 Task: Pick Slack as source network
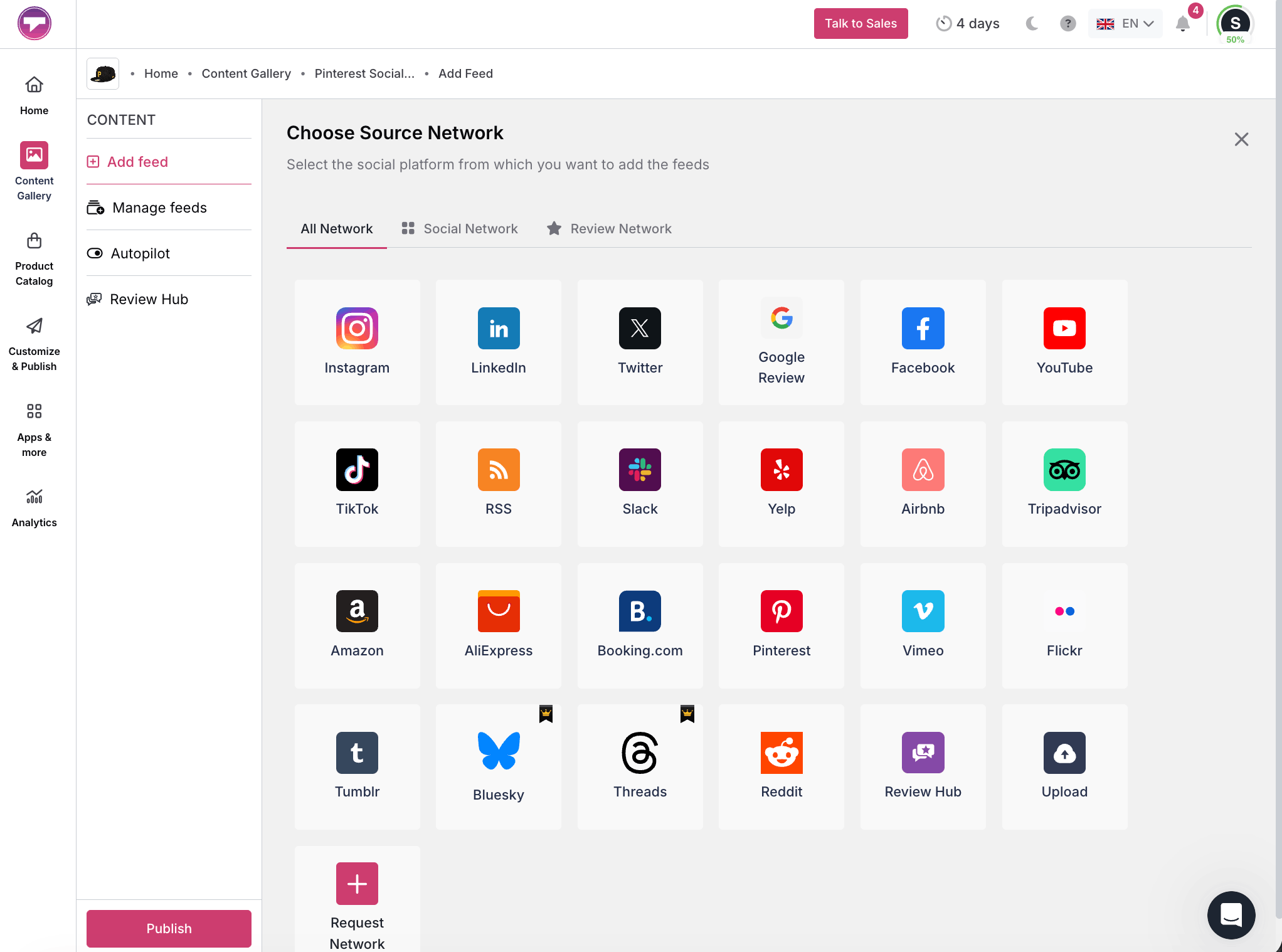[640, 484]
